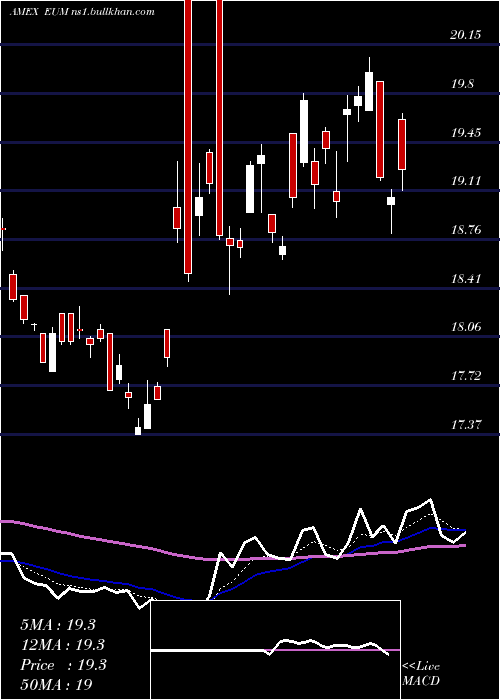Screen dimensions: 500x700
Task: Click the 18.76 price axis label
Action: click(466, 230)
